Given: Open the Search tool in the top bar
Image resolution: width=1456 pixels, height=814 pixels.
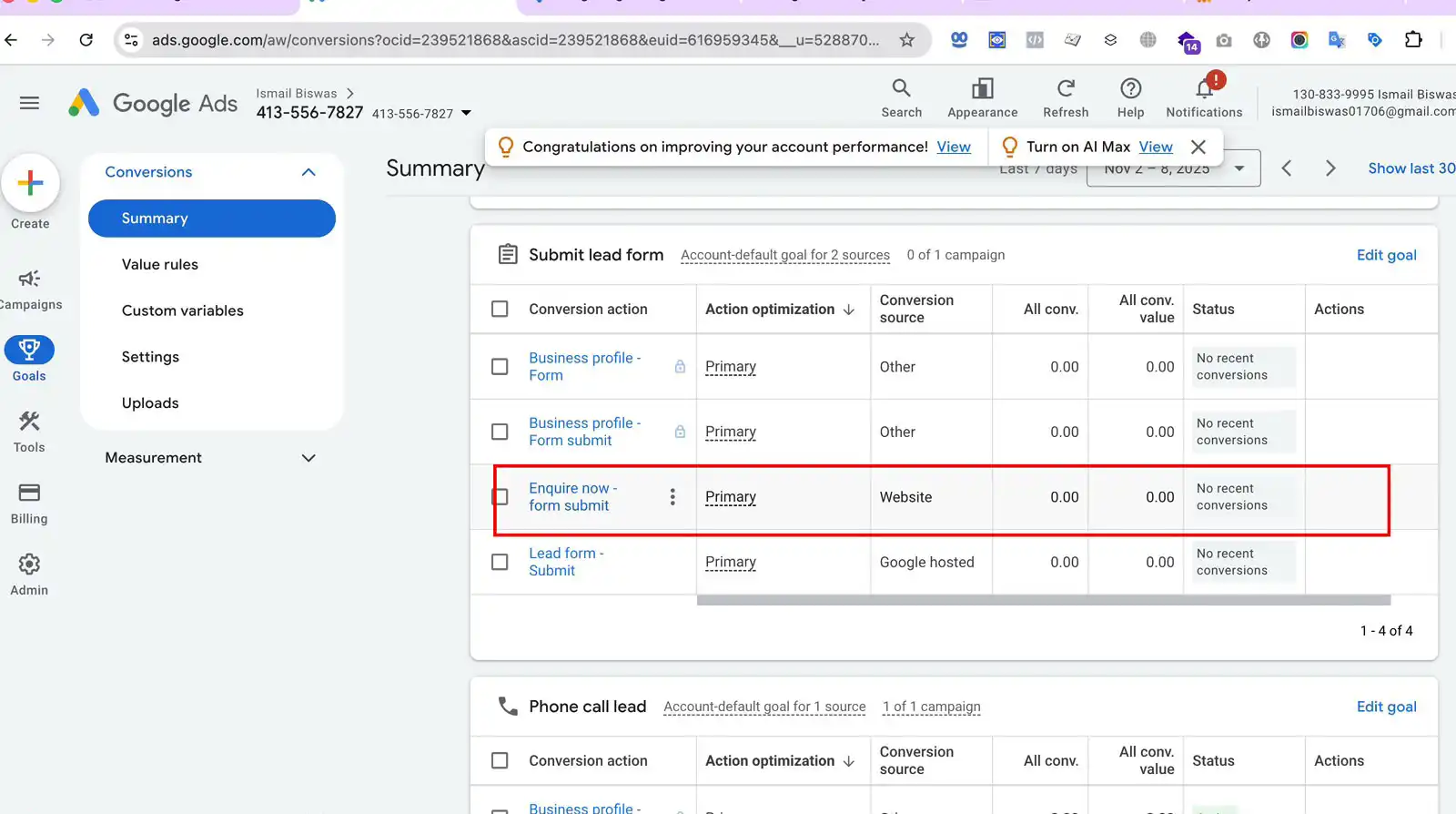Looking at the screenshot, I should (x=901, y=98).
